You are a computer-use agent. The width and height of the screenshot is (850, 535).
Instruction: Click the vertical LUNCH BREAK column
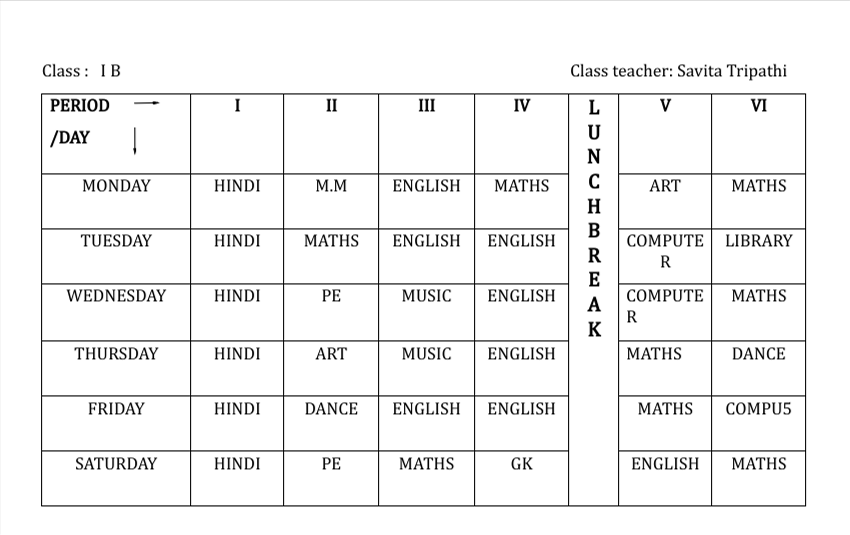point(594,217)
